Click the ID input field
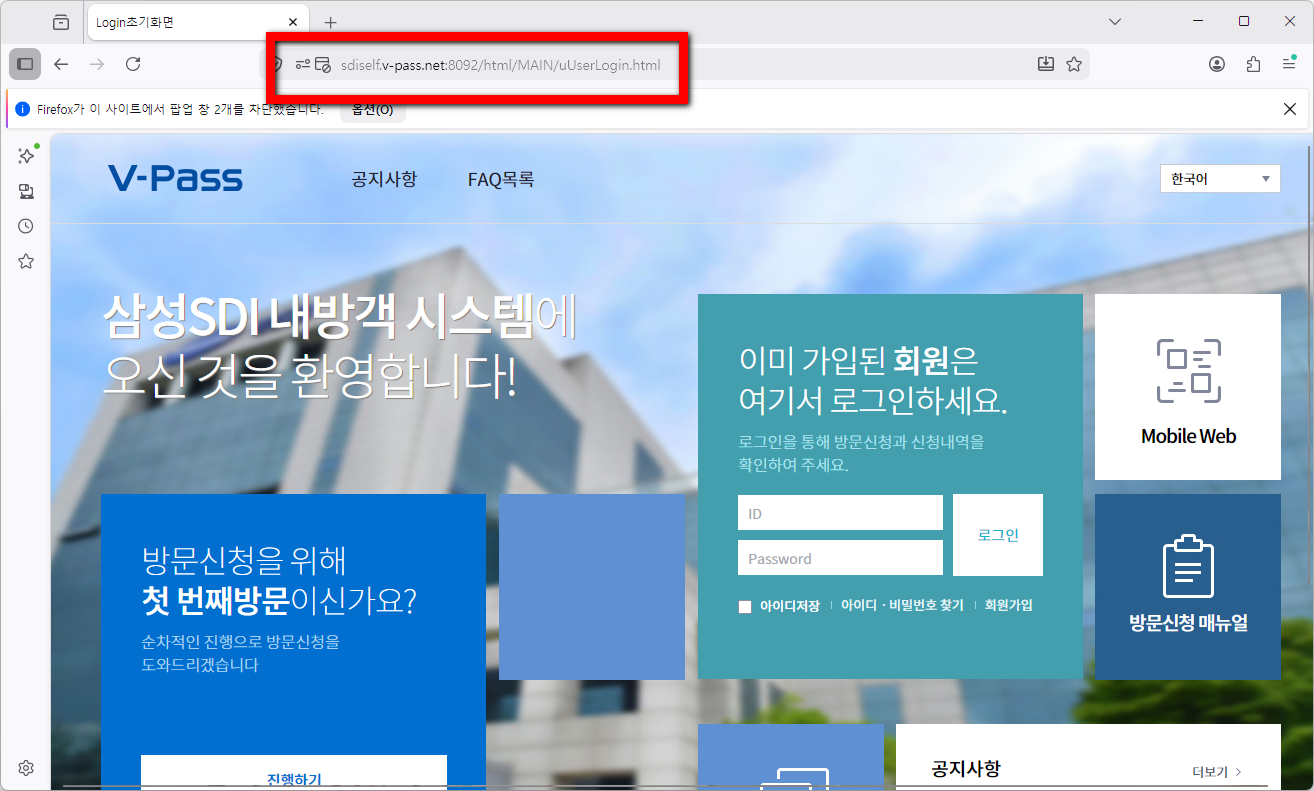 840,513
